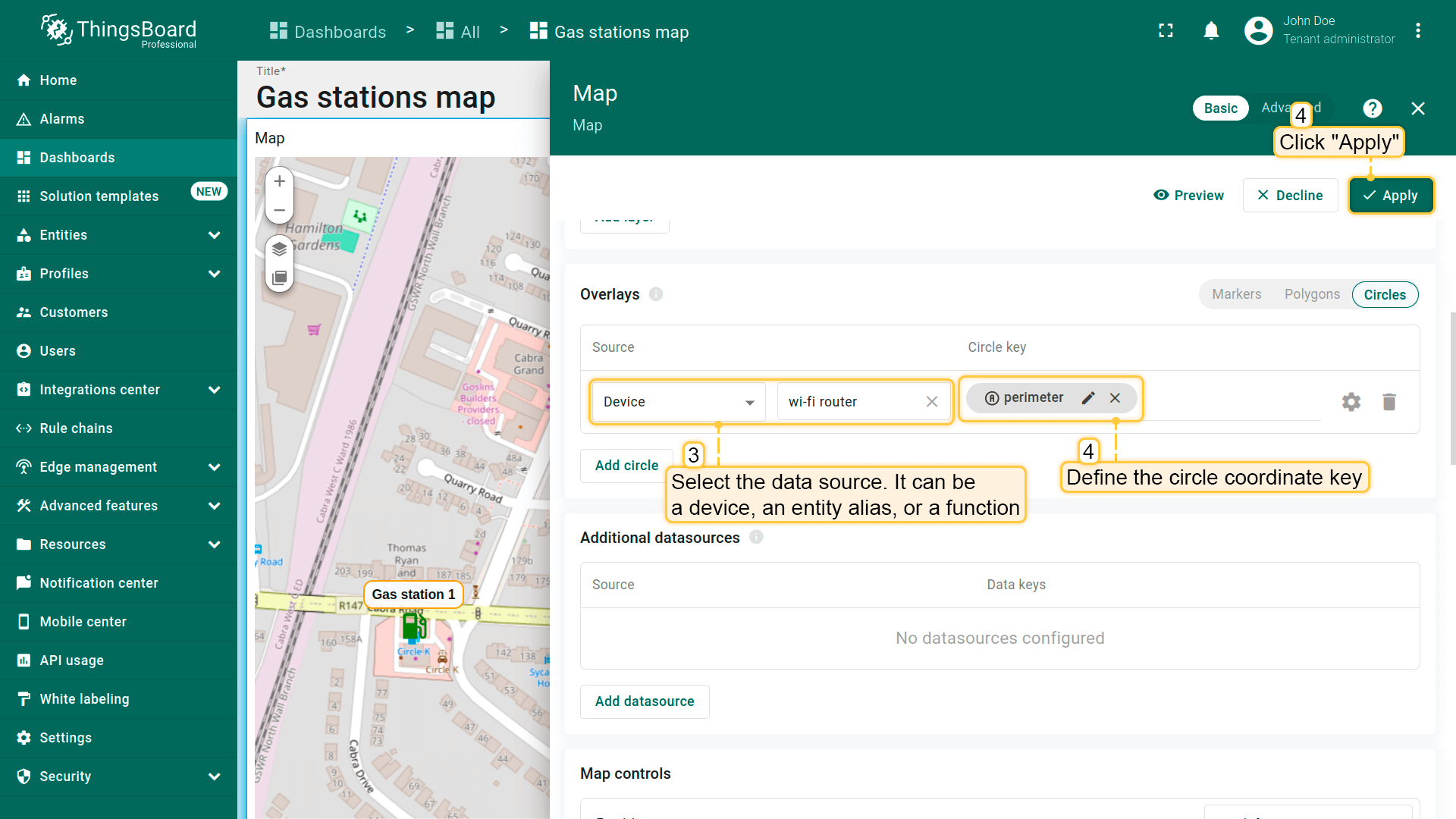The height and width of the screenshot is (819, 1456).
Task: Select the Circles overlay toggle
Action: [1384, 295]
